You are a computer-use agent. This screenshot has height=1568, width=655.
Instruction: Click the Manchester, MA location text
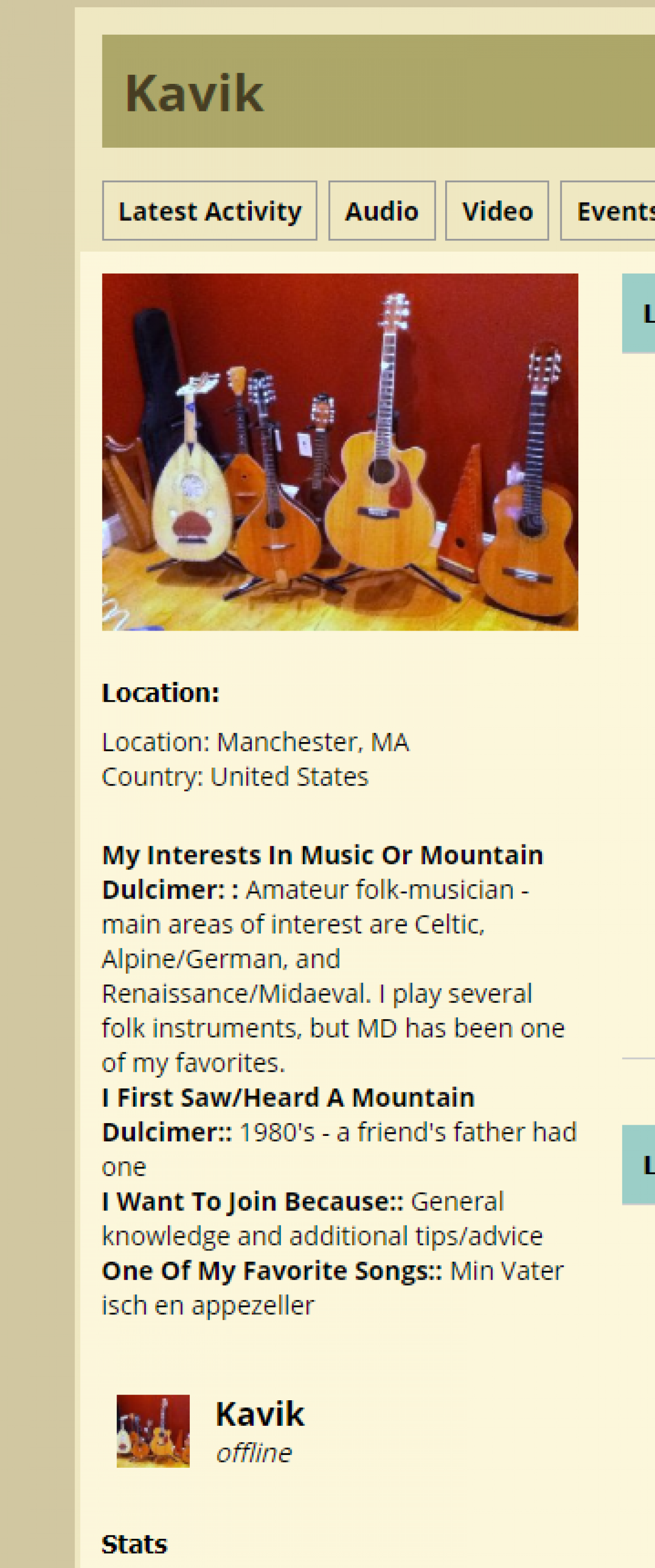click(x=313, y=742)
